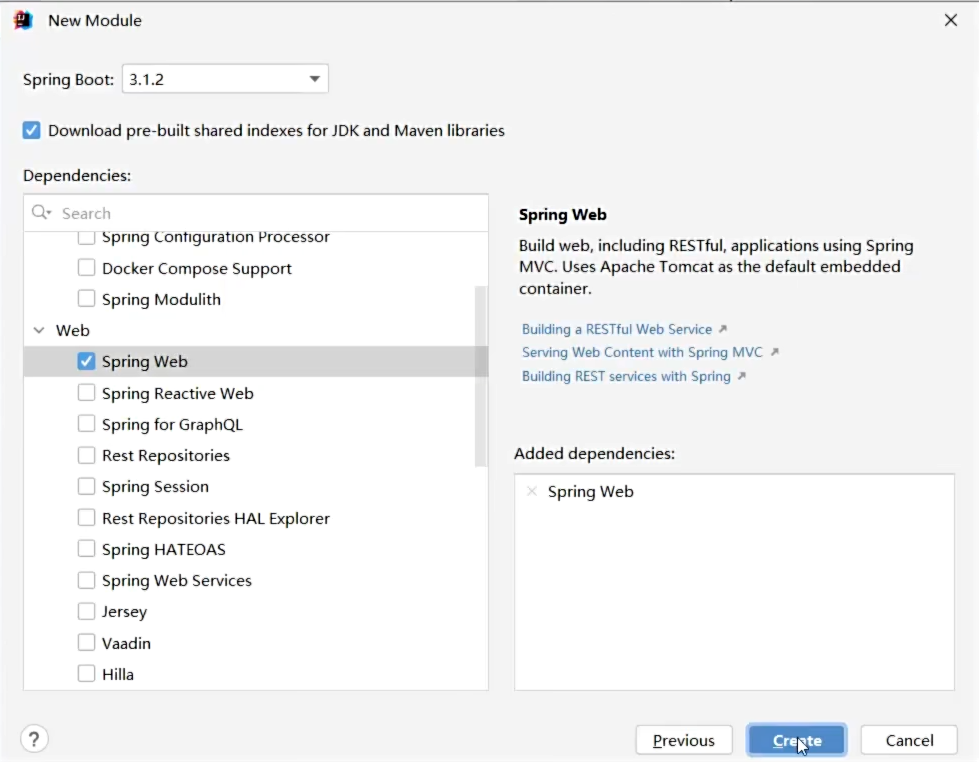Toggle download pre-built shared indexes checkbox

pyautogui.click(x=32, y=130)
